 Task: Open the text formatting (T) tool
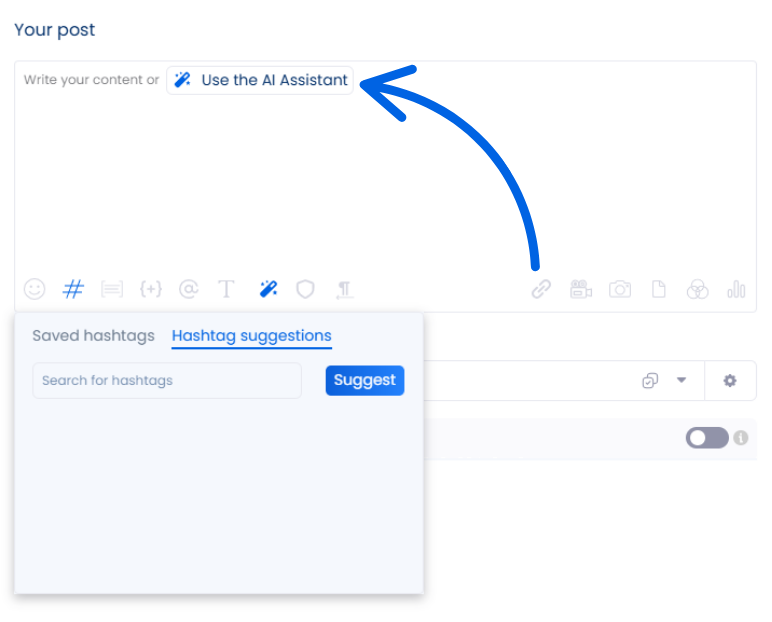(x=227, y=289)
